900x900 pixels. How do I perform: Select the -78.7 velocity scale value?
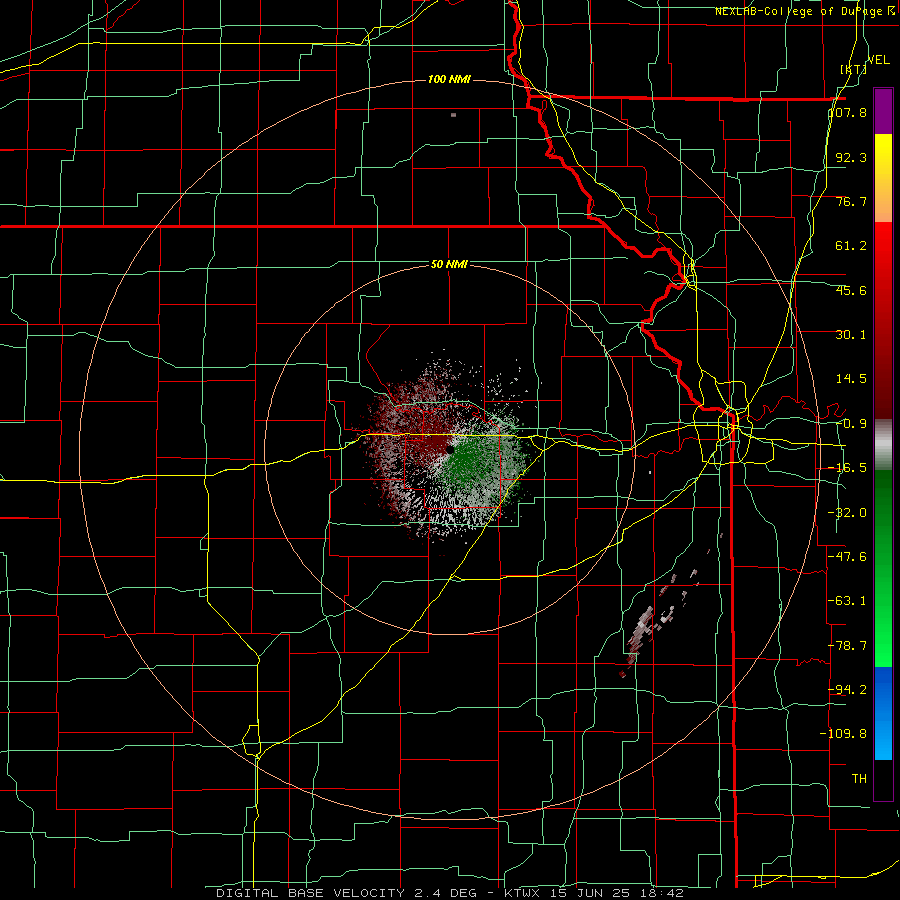[848, 646]
